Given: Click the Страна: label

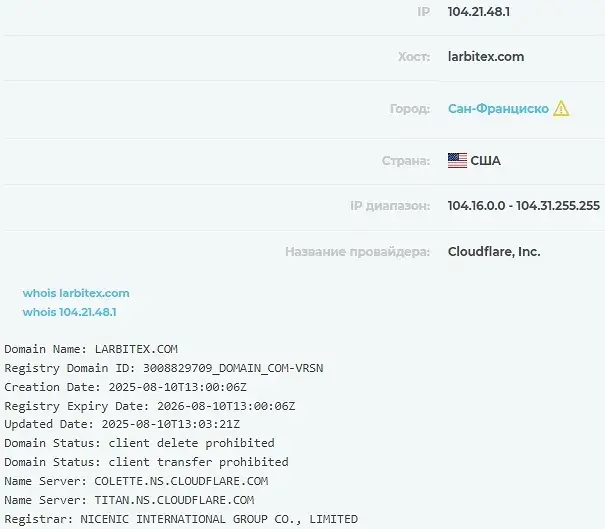Looking at the screenshot, I should tap(406, 161).
